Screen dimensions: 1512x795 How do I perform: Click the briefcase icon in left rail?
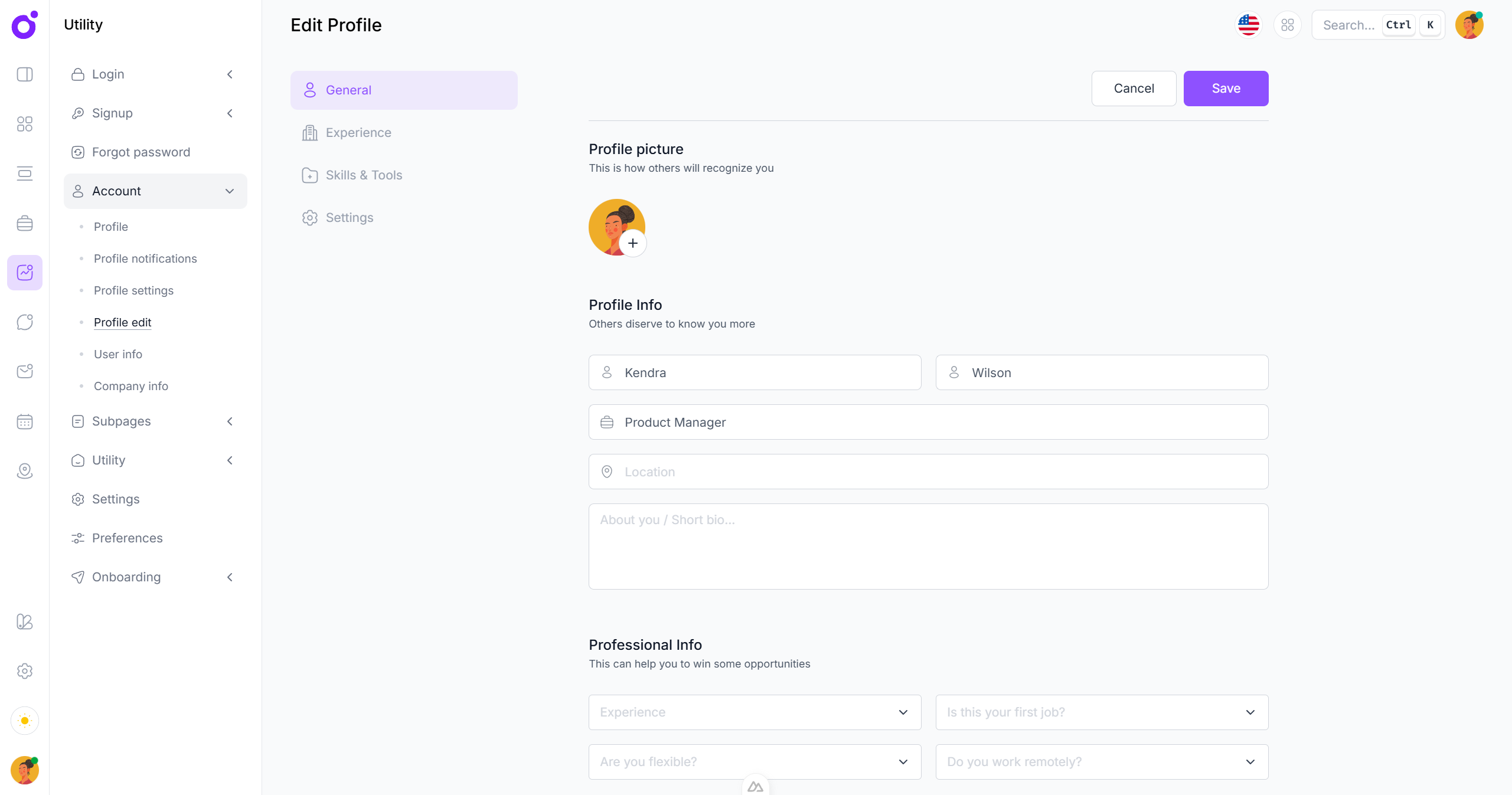[x=25, y=223]
